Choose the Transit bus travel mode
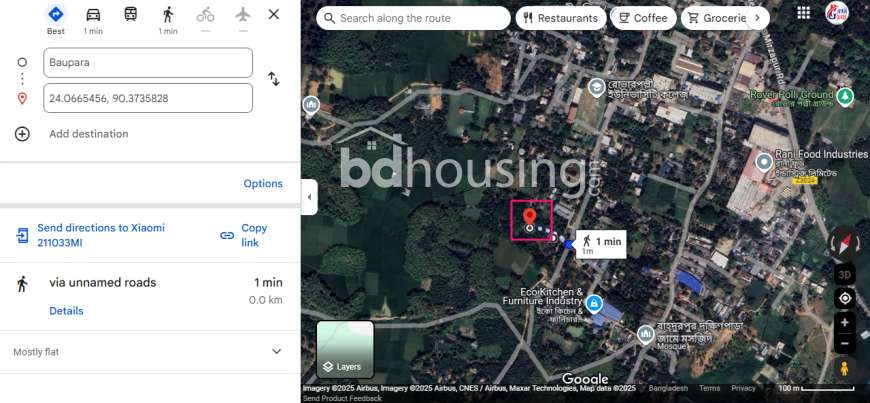870x403 pixels. pyautogui.click(x=130, y=14)
